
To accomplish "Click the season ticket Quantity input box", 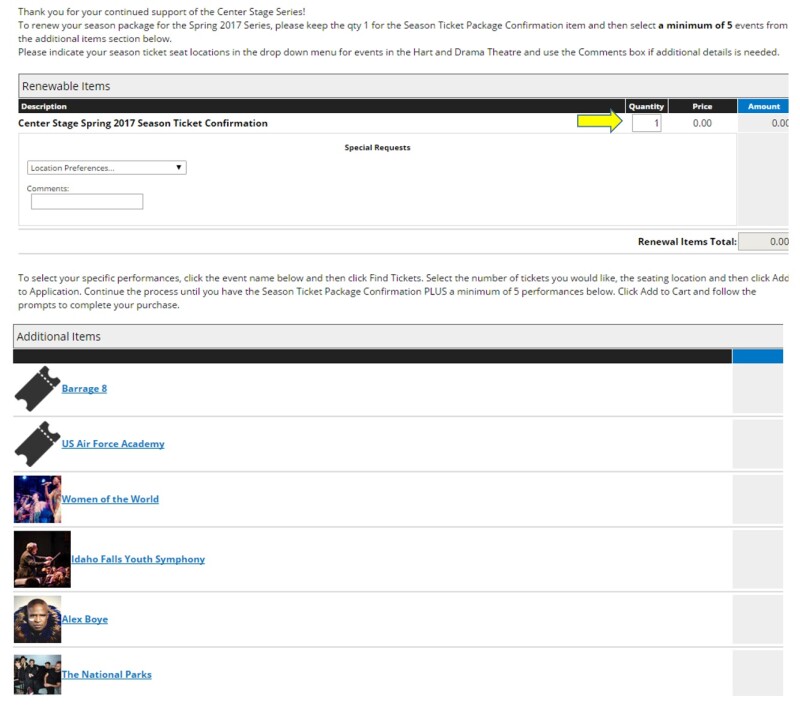I will 646,123.
